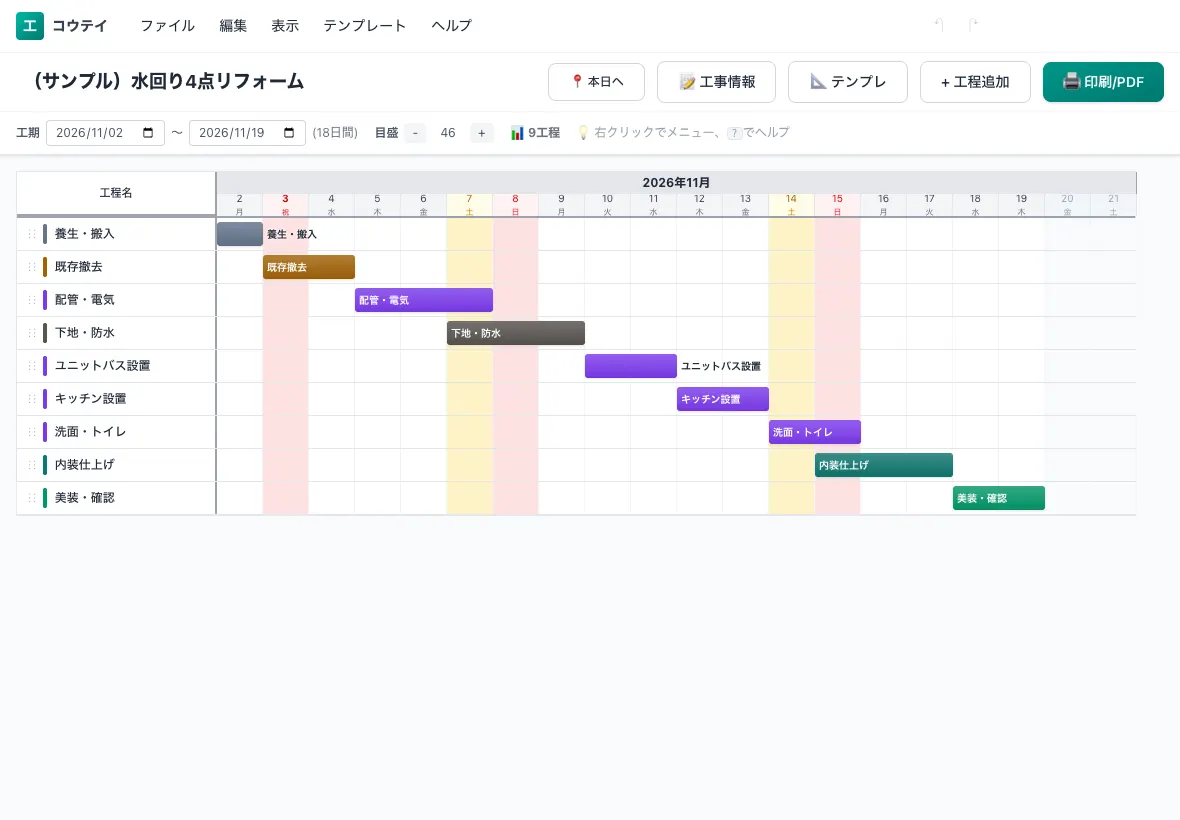Image resolution: width=1180 pixels, height=820 pixels.
Task: Click the undo arrow icon
Action: (x=939, y=25)
